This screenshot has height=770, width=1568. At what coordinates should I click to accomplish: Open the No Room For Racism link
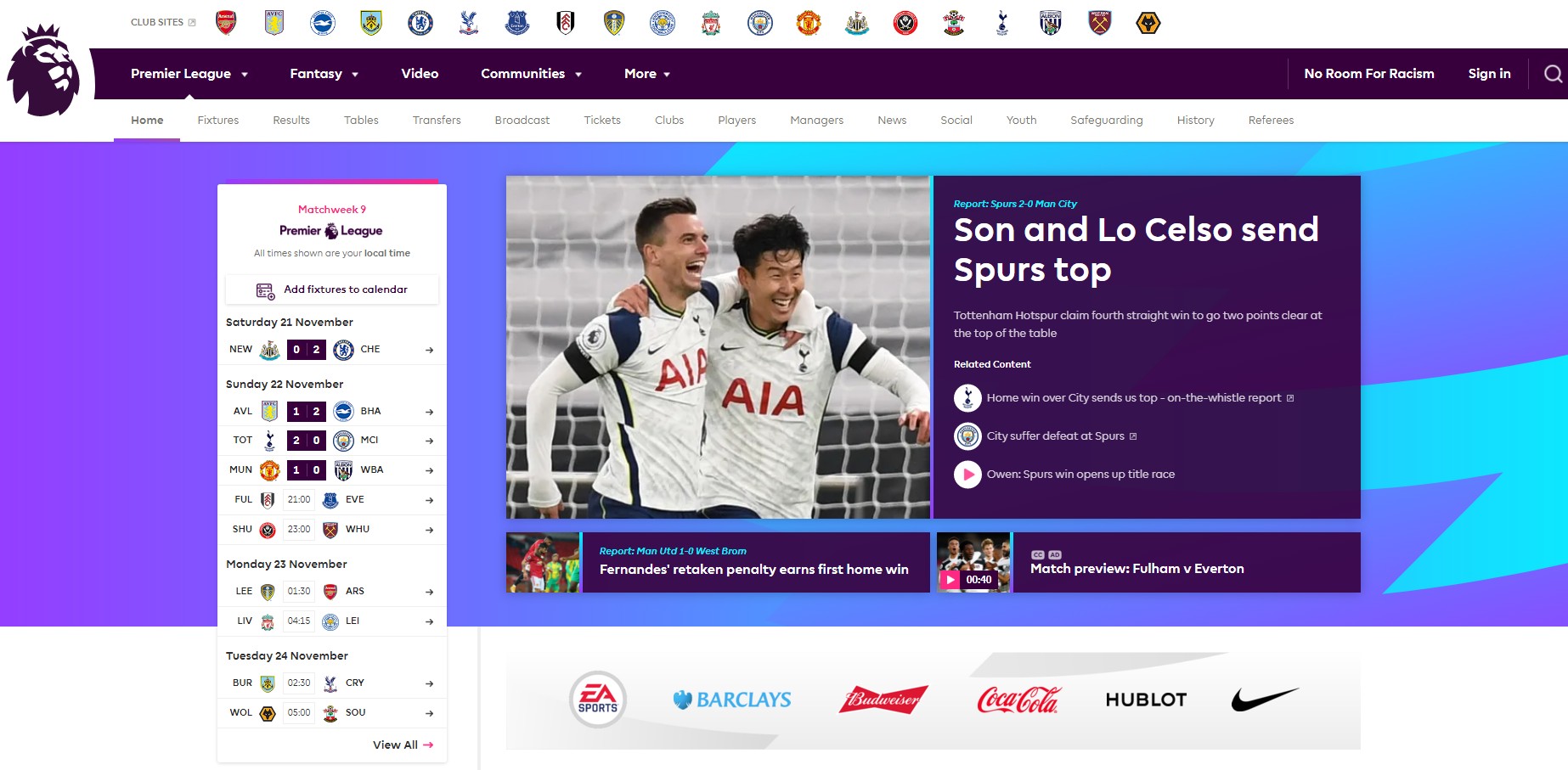click(x=1369, y=74)
